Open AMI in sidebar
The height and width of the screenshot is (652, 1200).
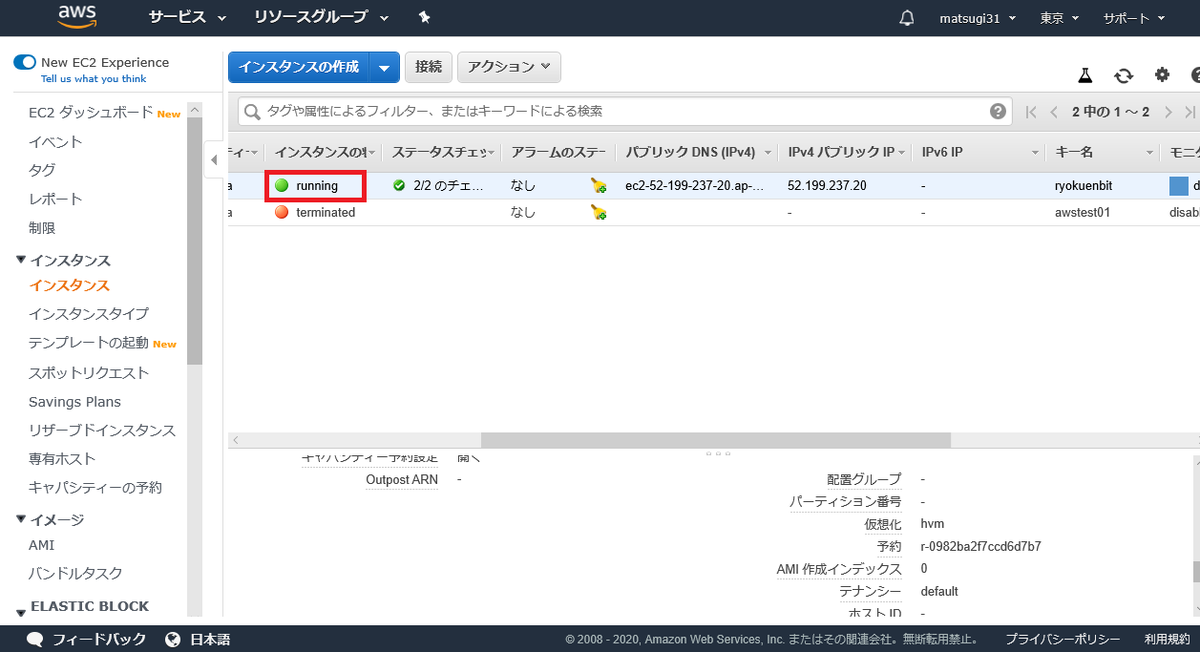coord(42,545)
